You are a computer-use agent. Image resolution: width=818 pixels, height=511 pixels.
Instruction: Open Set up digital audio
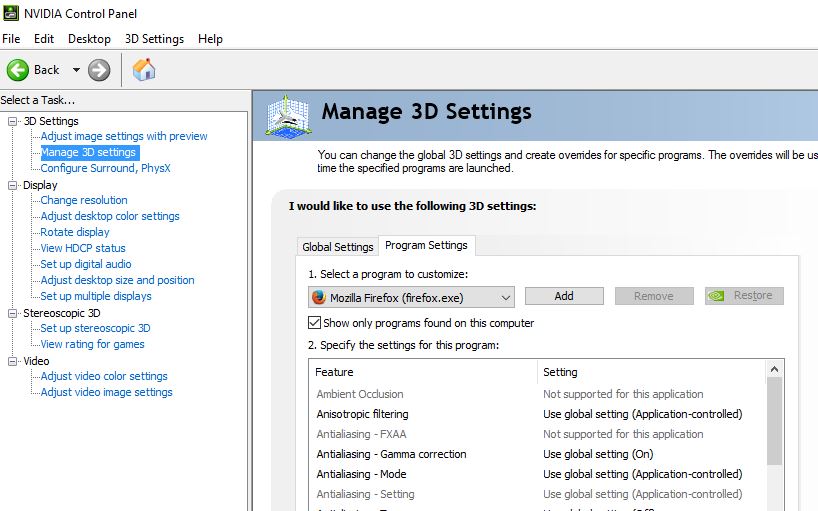point(86,264)
